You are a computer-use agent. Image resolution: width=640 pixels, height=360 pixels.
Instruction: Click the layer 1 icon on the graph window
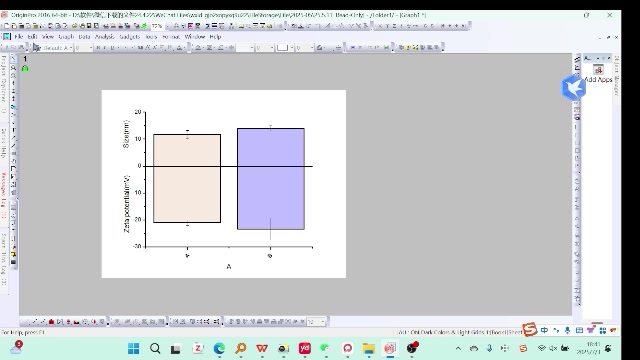click(25, 59)
